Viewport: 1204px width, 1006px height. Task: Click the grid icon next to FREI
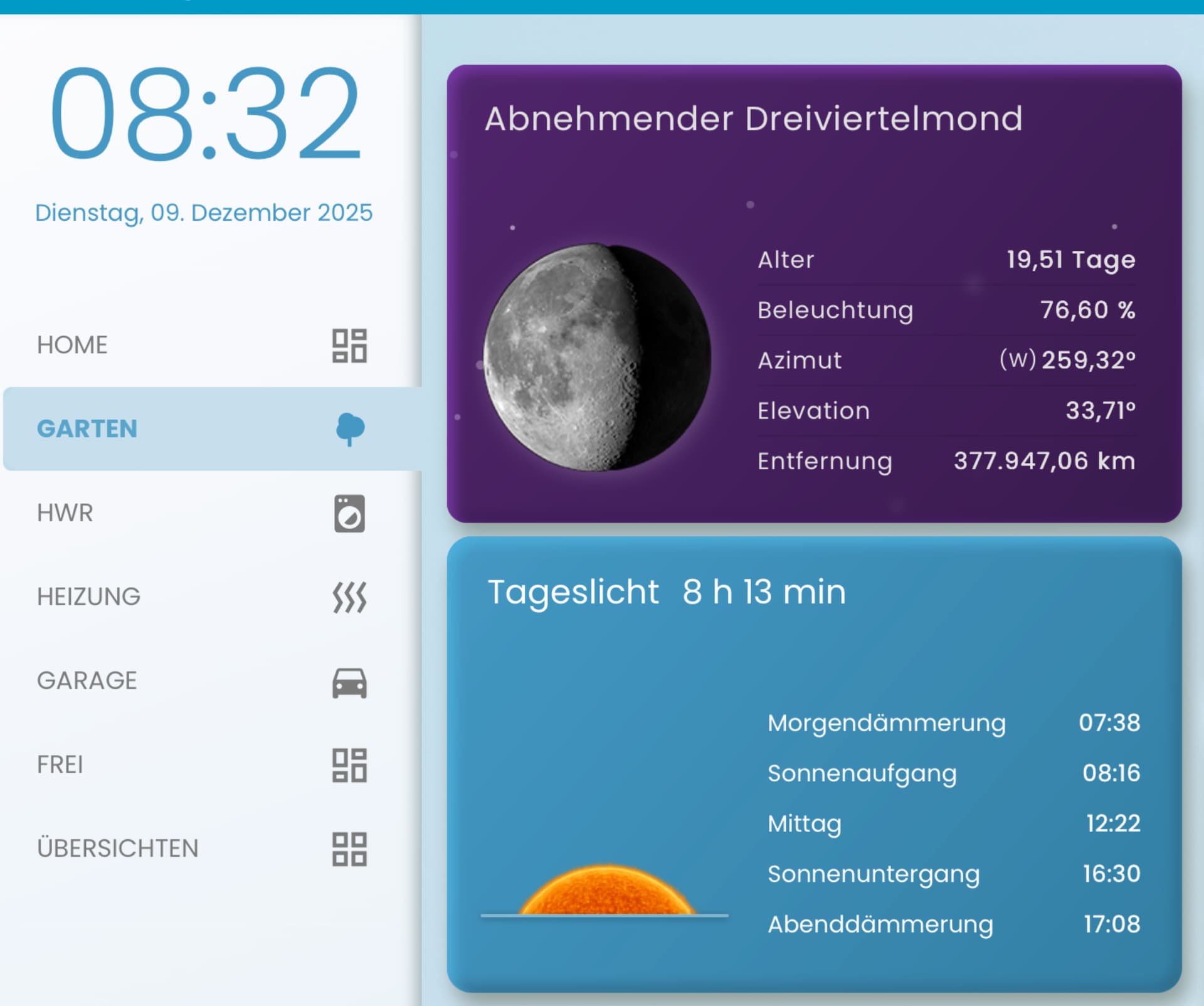[x=349, y=765]
